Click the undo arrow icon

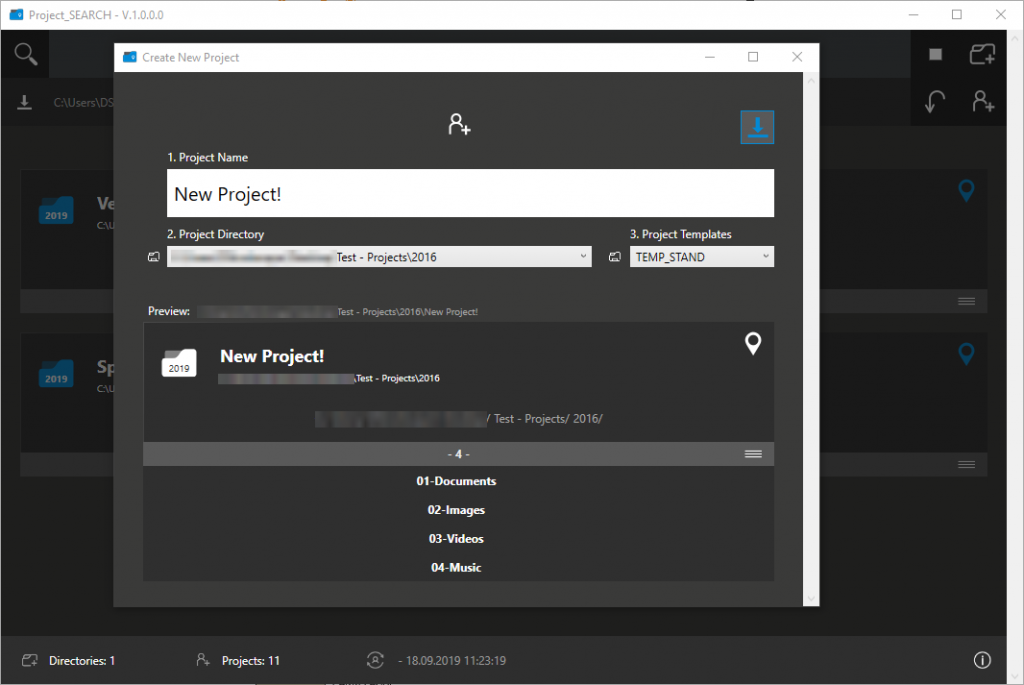point(935,101)
